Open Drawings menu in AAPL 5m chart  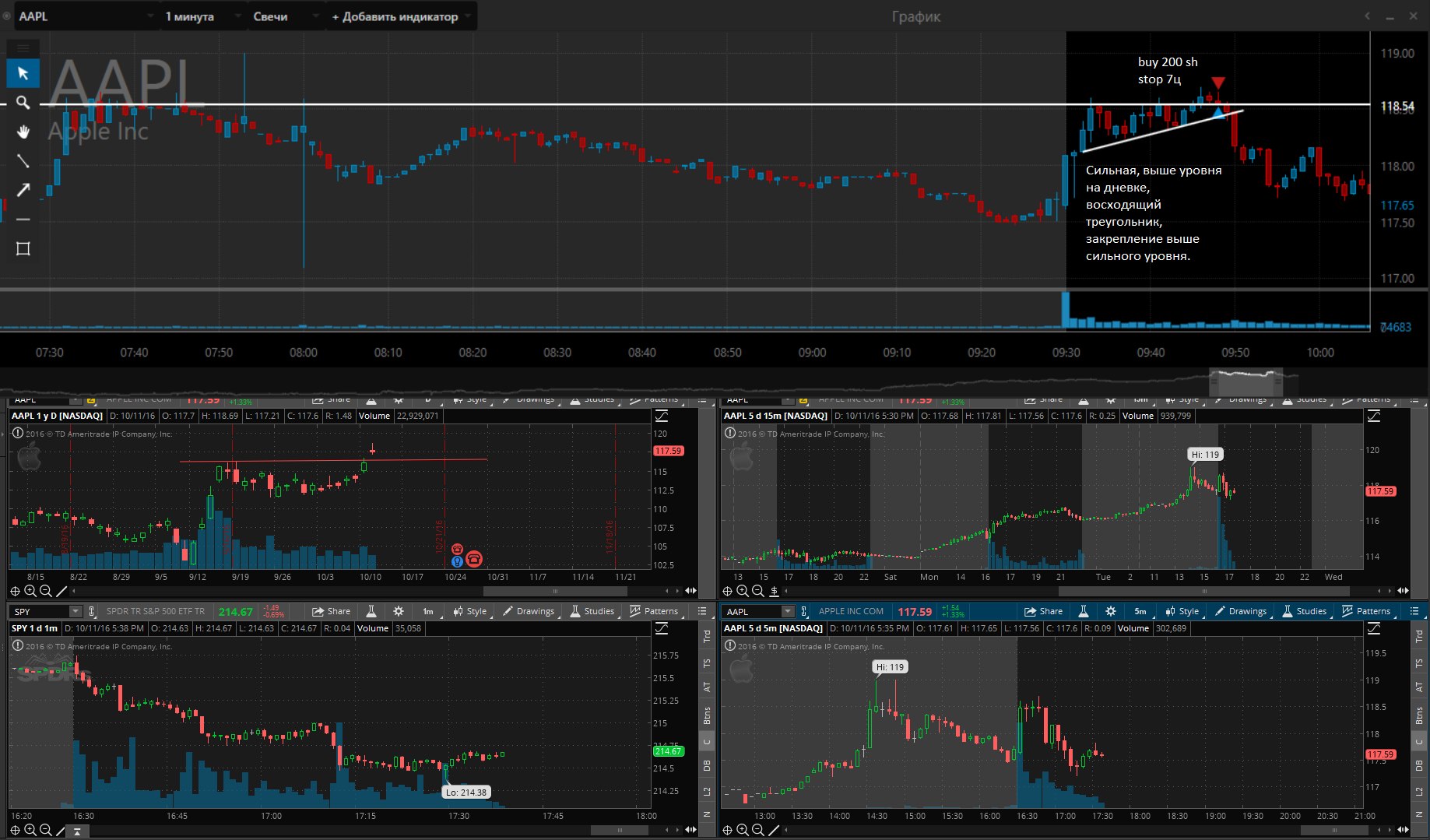tap(1241, 611)
